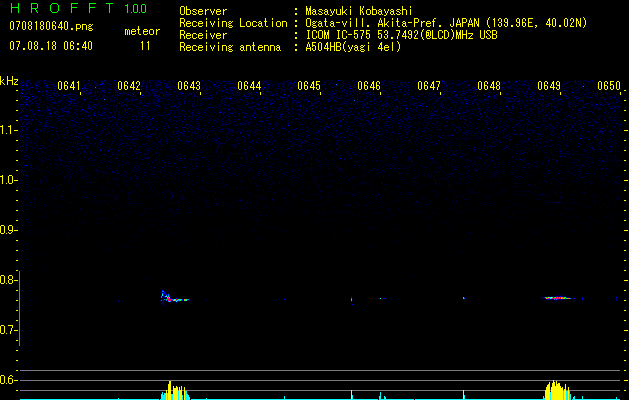This screenshot has width=629, height=400.
Task: Click the Receiver label
Action: tap(203, 35)
